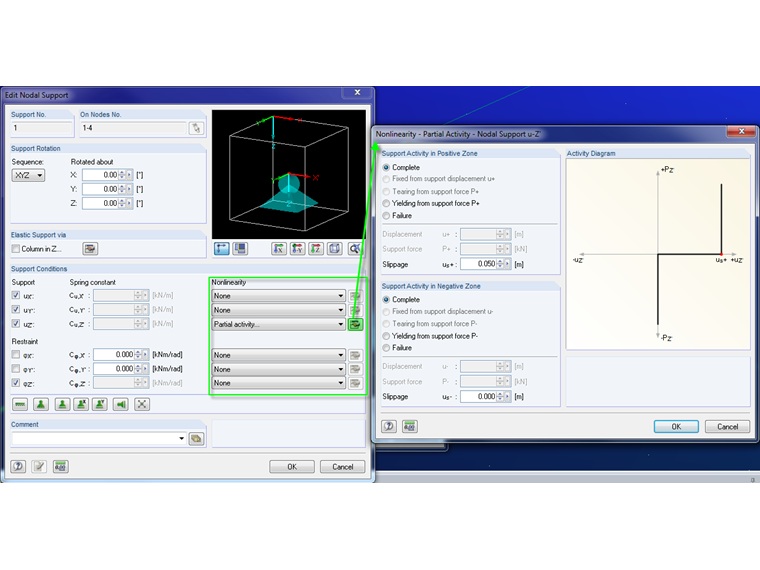Click the edit icon beside the uX Nonlinearity dropdown
This screenshot has width=760, height=570.
[x=355, y=296]
